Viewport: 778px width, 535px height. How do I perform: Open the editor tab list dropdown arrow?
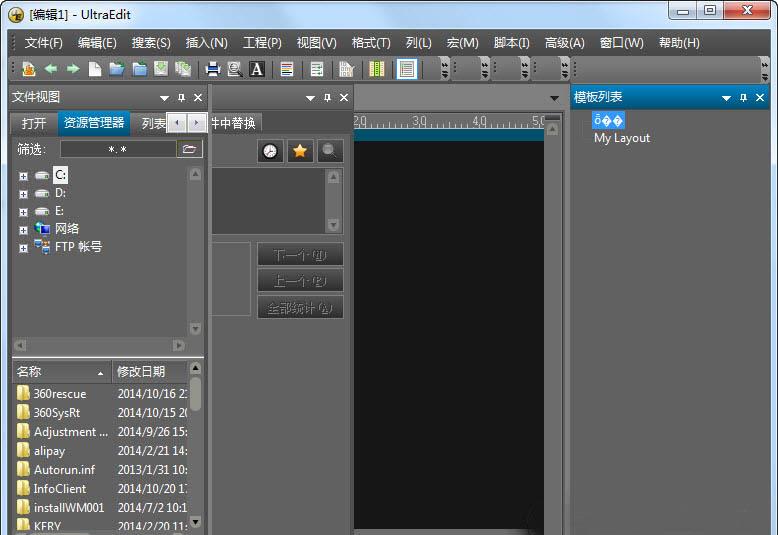(555, 98)
